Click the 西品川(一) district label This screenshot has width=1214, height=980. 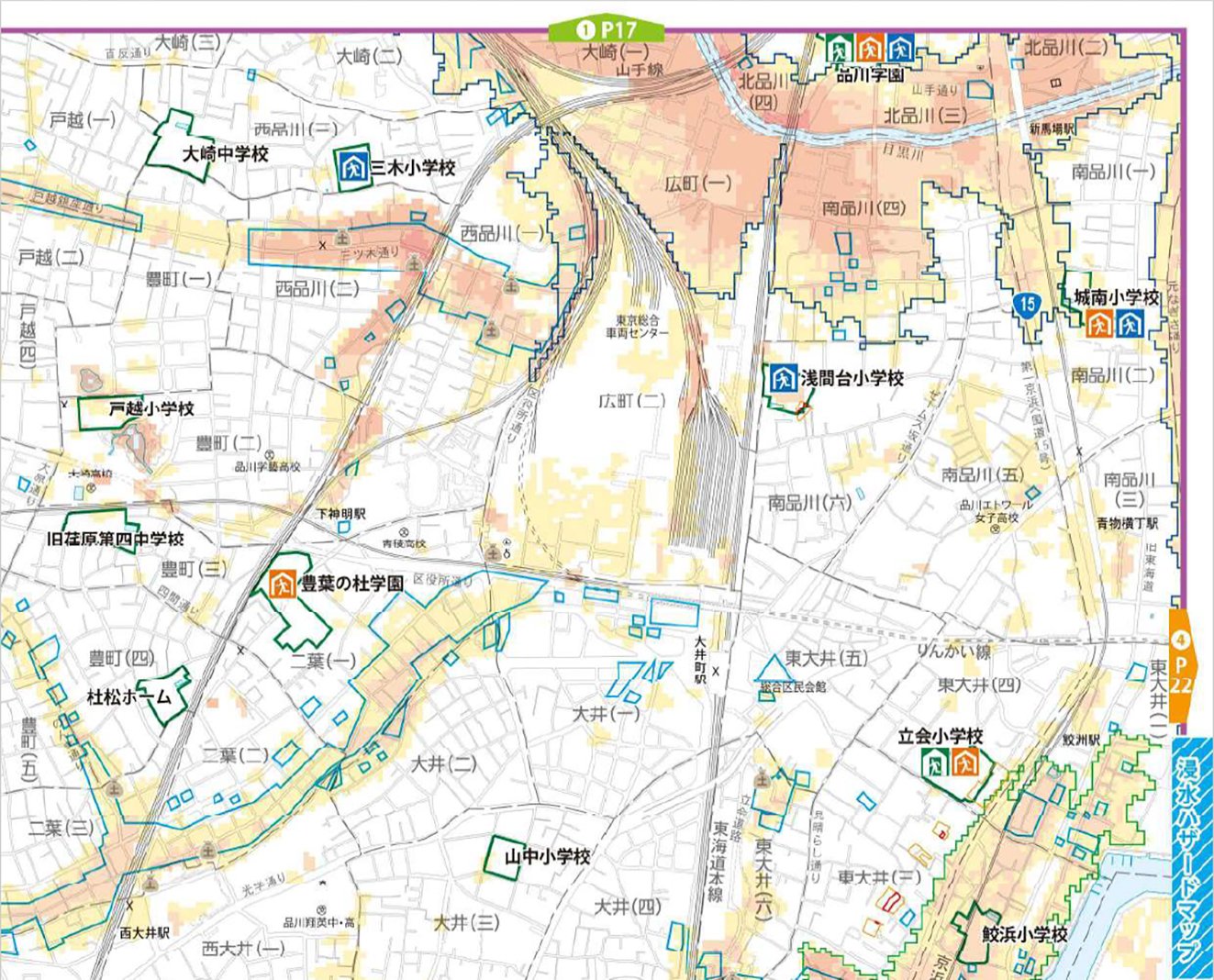pos(501,233)
